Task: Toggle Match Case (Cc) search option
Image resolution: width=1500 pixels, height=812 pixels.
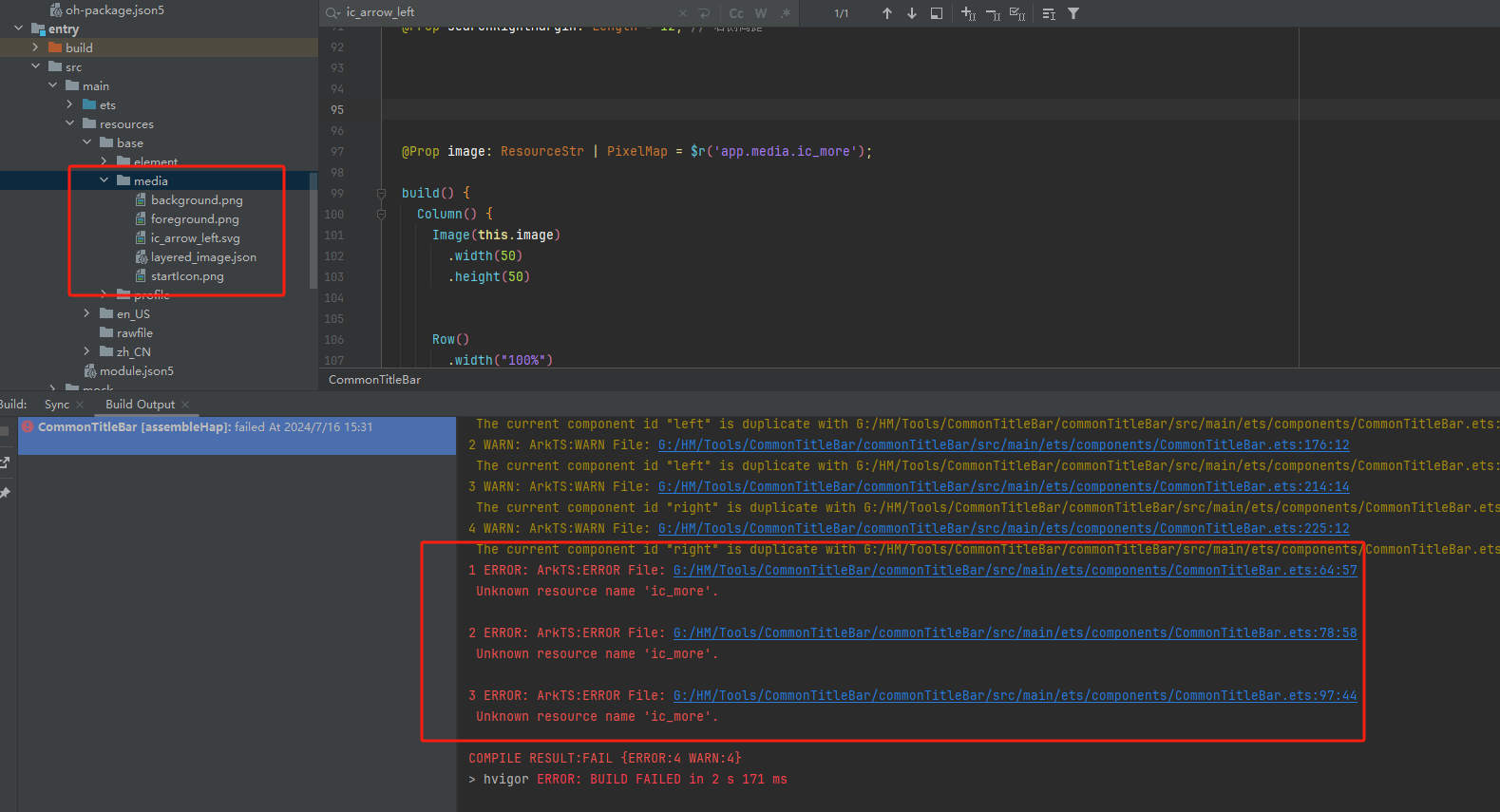Action: (736, 13)
